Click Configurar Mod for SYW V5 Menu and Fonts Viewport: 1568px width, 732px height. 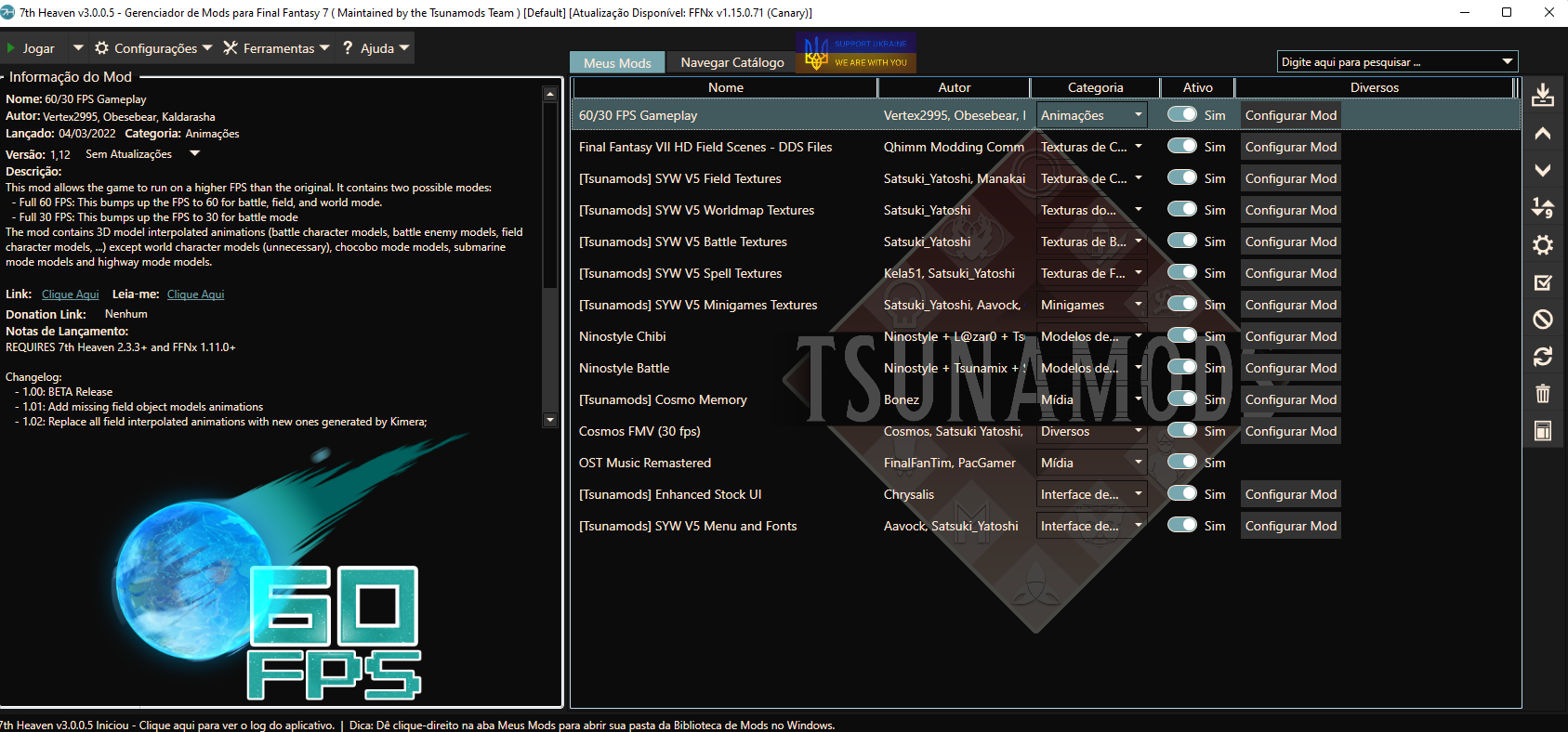pos(1291,526)
